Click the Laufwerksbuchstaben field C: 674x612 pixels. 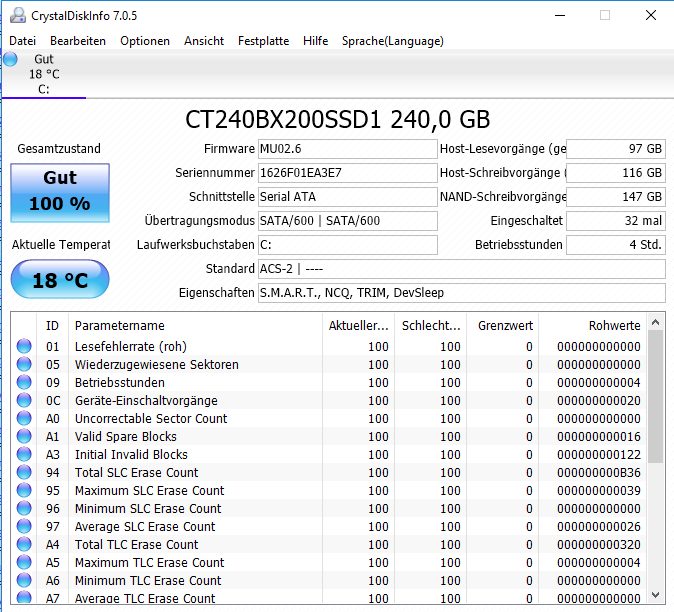(348, 245)
